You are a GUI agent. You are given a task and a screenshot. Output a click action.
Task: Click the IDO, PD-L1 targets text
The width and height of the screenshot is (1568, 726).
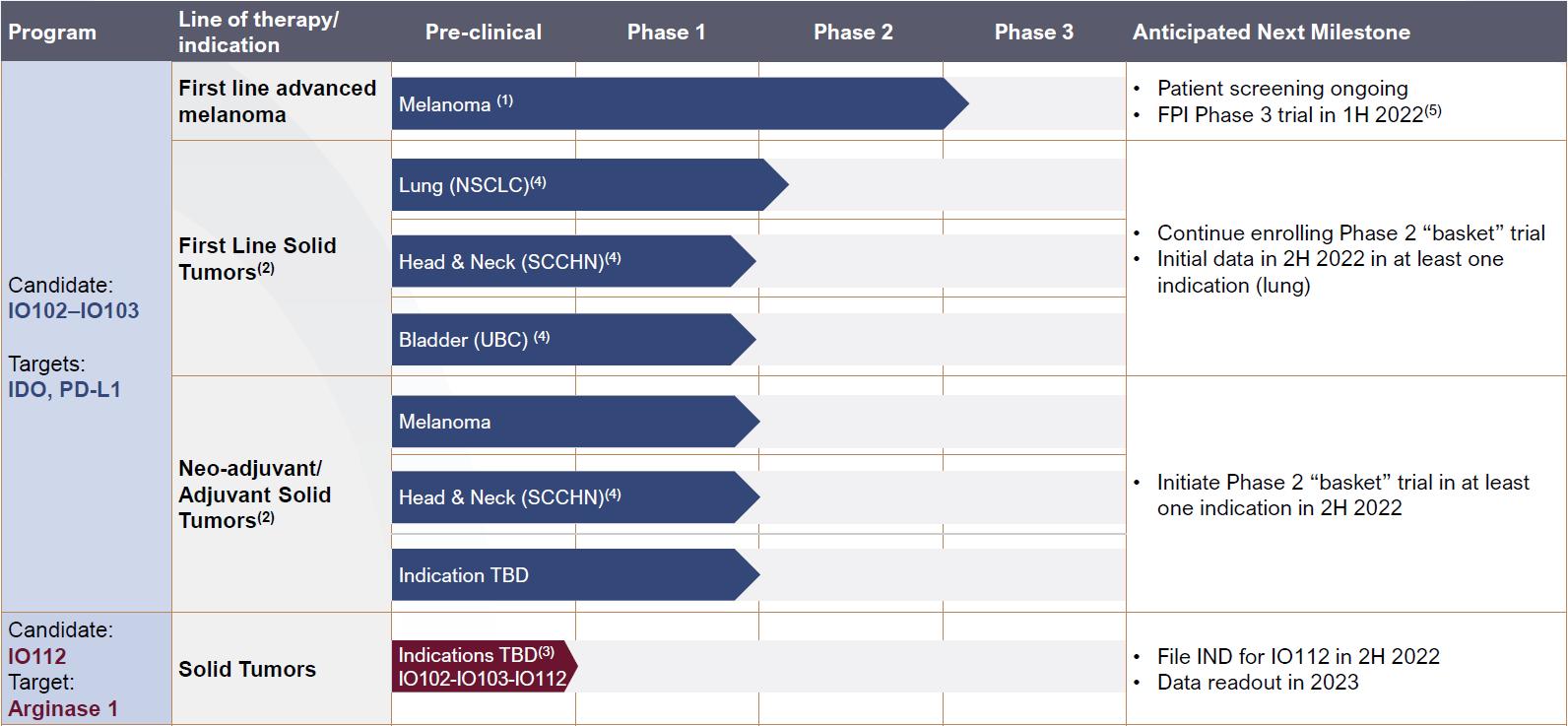pos(64,390)
